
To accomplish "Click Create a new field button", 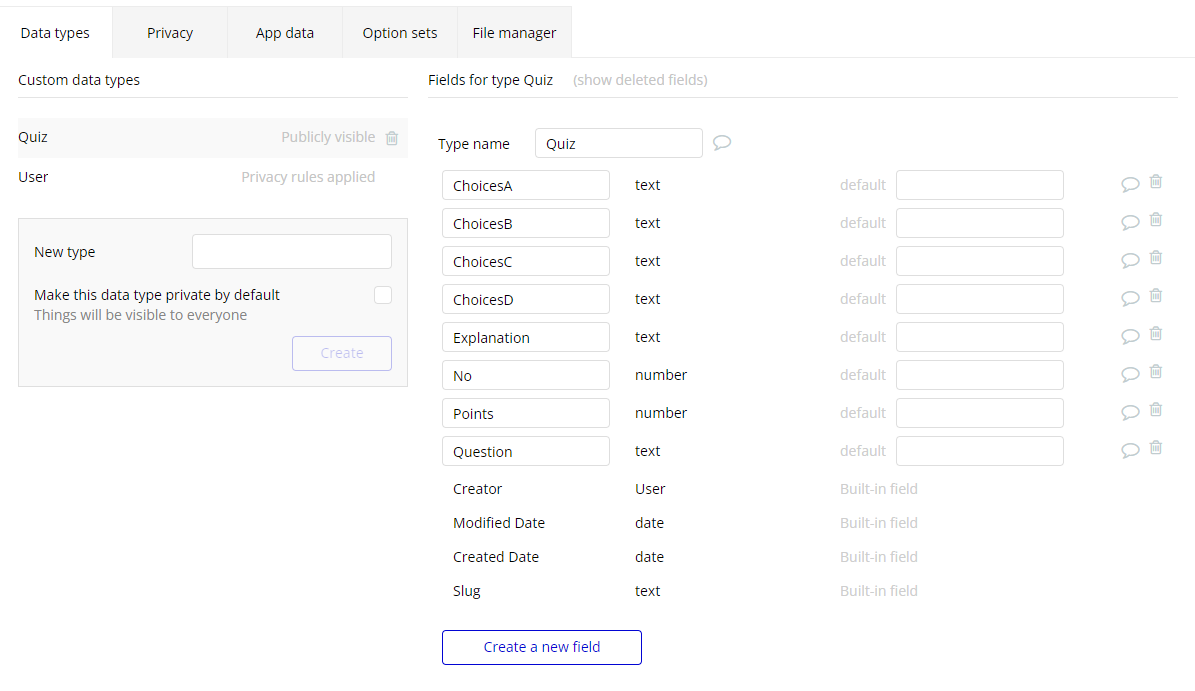I will pyautogui.click(x=542, y=647).
